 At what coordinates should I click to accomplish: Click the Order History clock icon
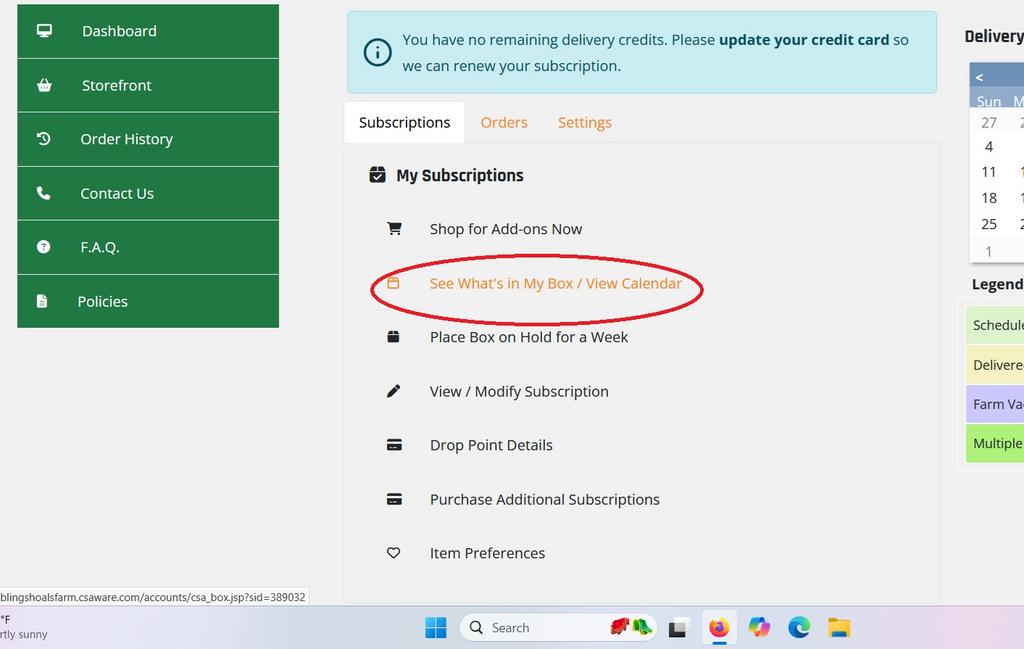pos(43,138)
